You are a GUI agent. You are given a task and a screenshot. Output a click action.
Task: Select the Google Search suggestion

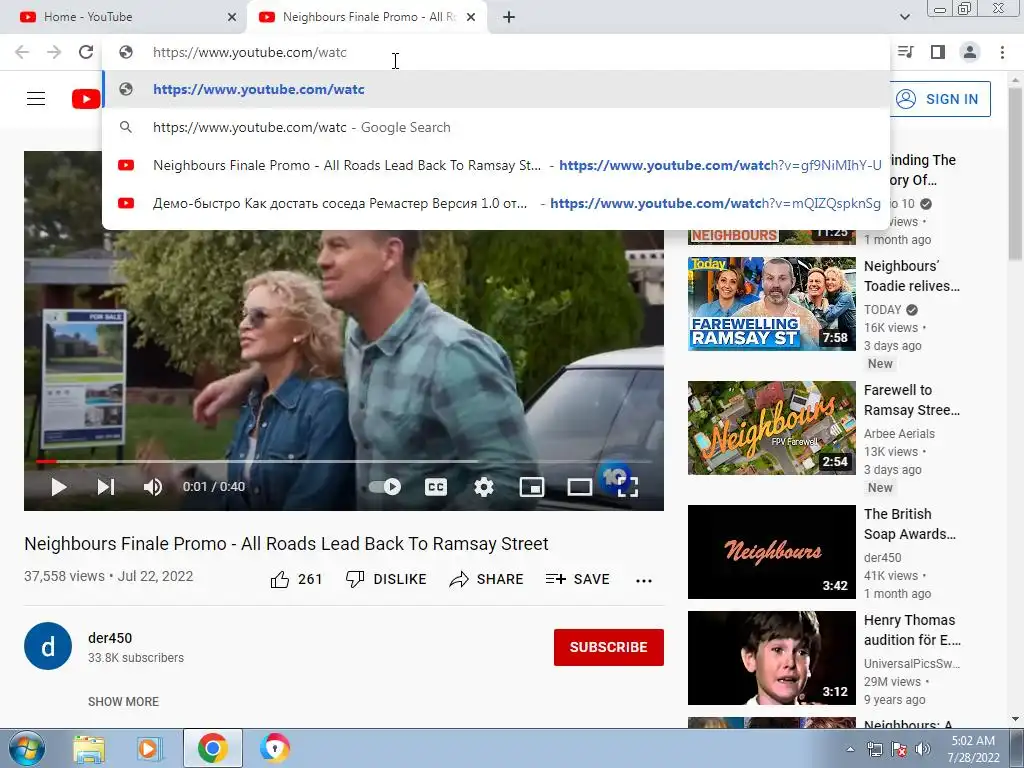(x=496, y=127)
